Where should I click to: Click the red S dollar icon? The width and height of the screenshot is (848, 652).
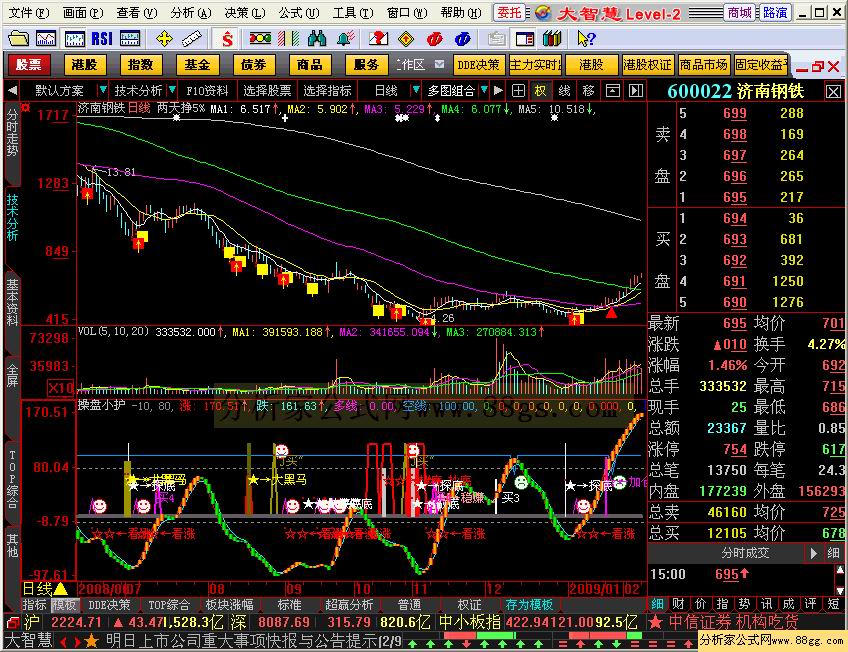pyautogui.click(x=228, y=38)
